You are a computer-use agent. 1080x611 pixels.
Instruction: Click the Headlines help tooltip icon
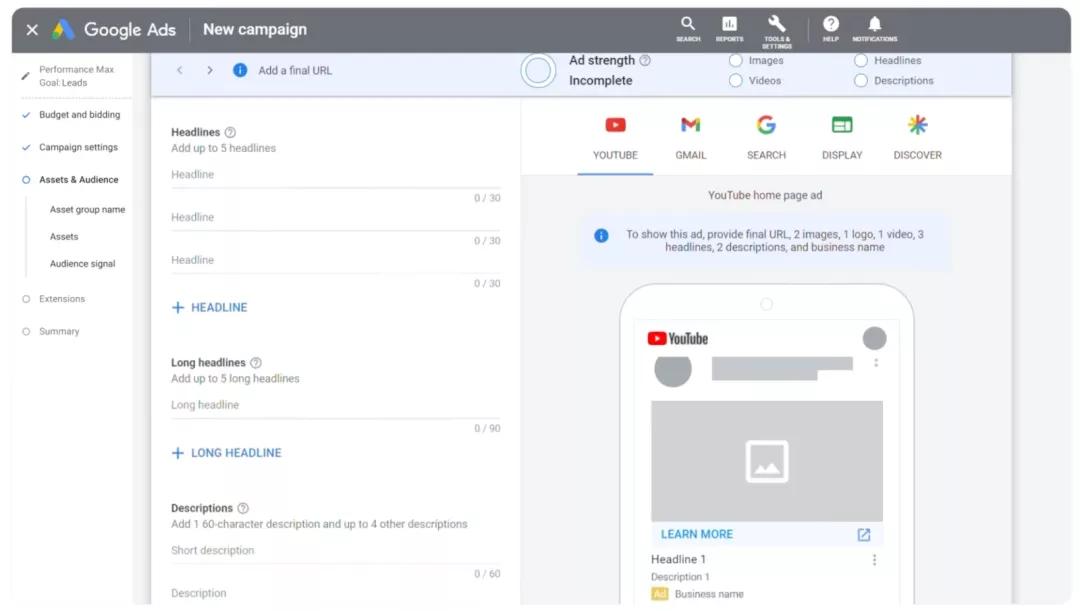[x=230, y=132]
